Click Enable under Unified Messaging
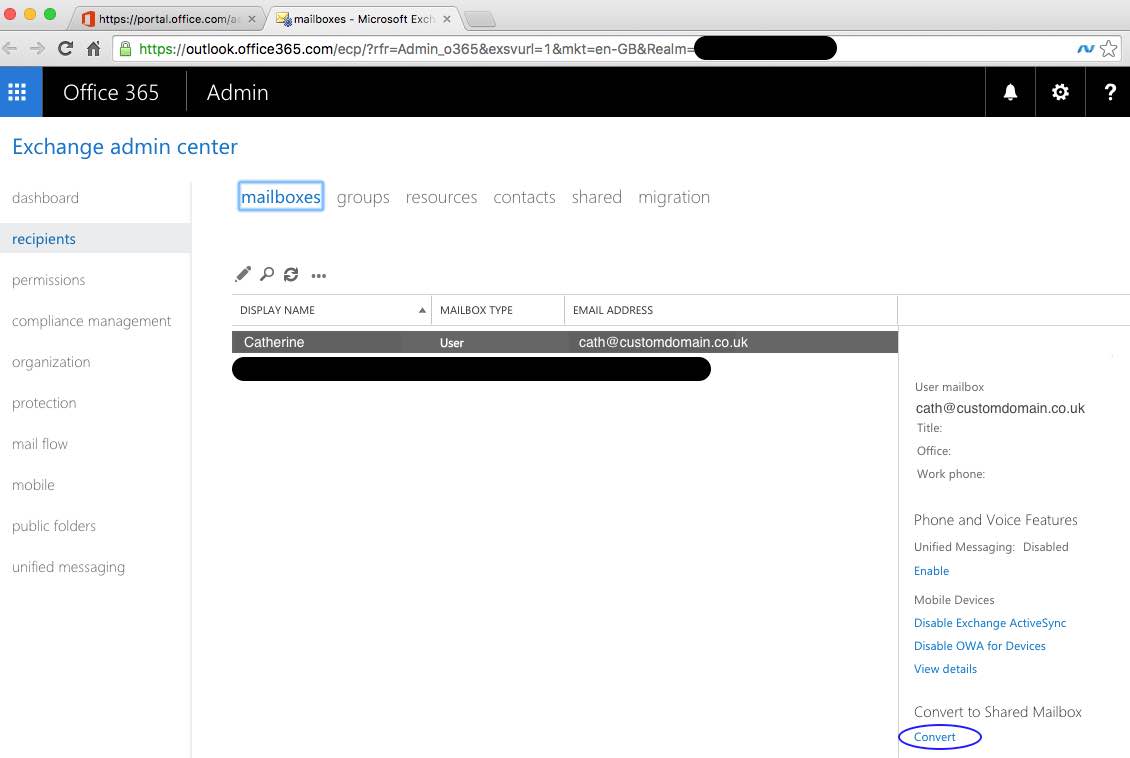Screen dimensions: 1130x758 click(931, 571)
